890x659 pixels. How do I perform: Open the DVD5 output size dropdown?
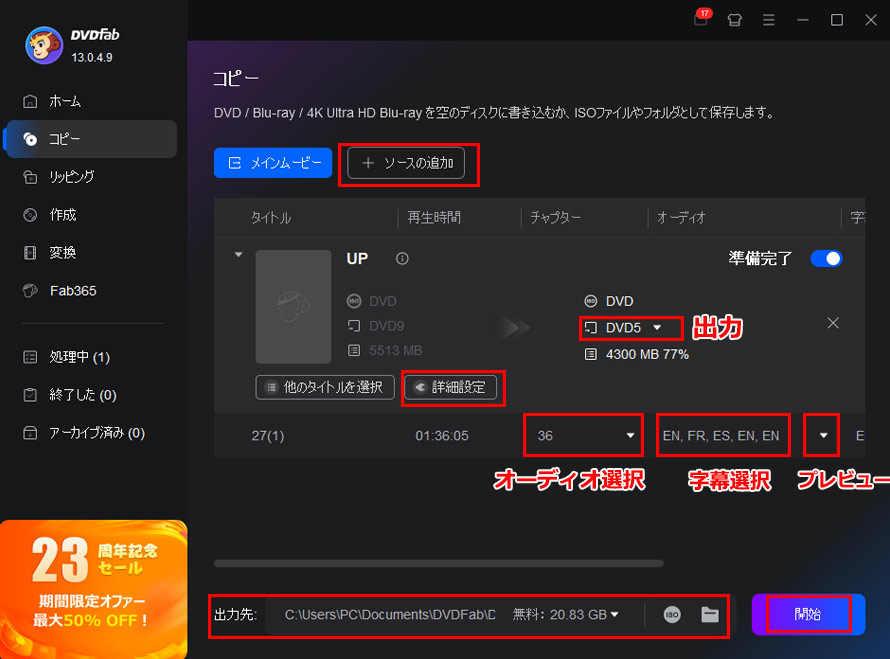click(630, 327)
